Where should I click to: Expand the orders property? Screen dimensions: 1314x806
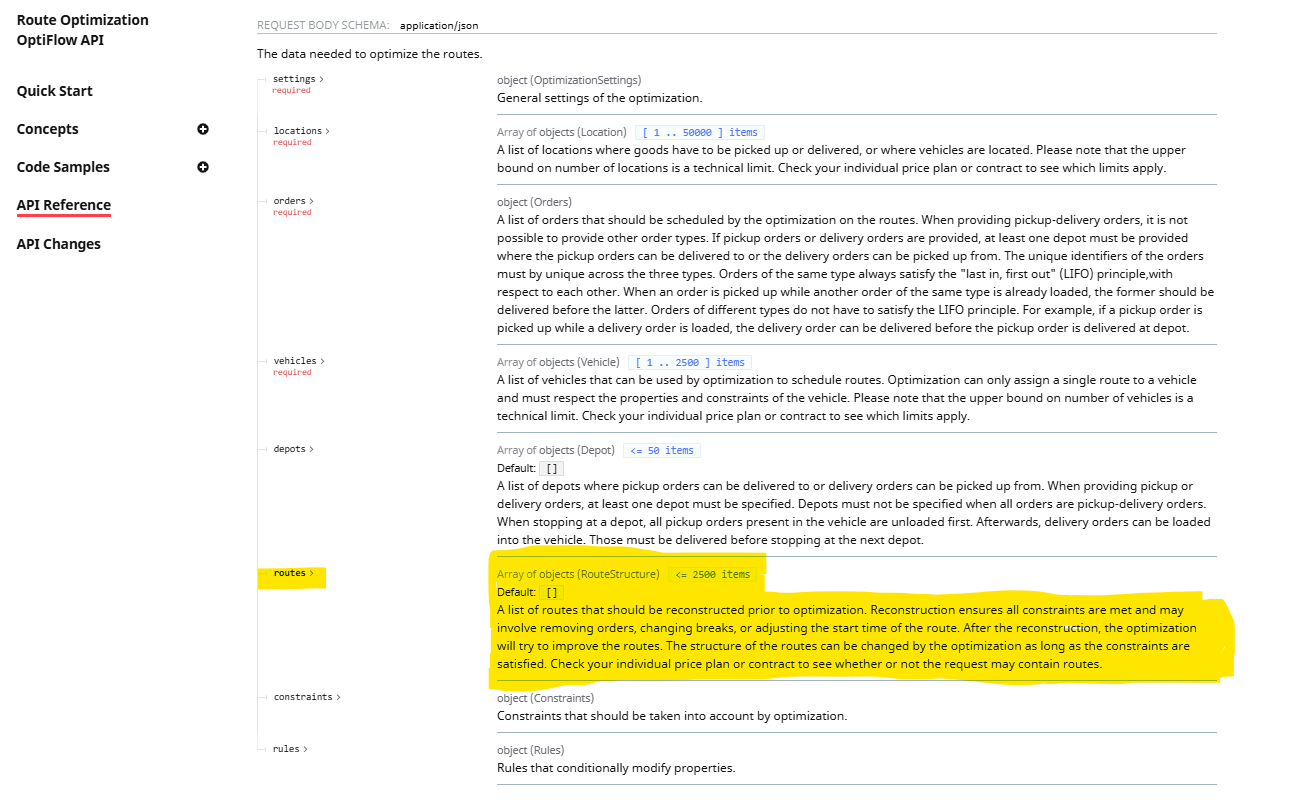293,201
